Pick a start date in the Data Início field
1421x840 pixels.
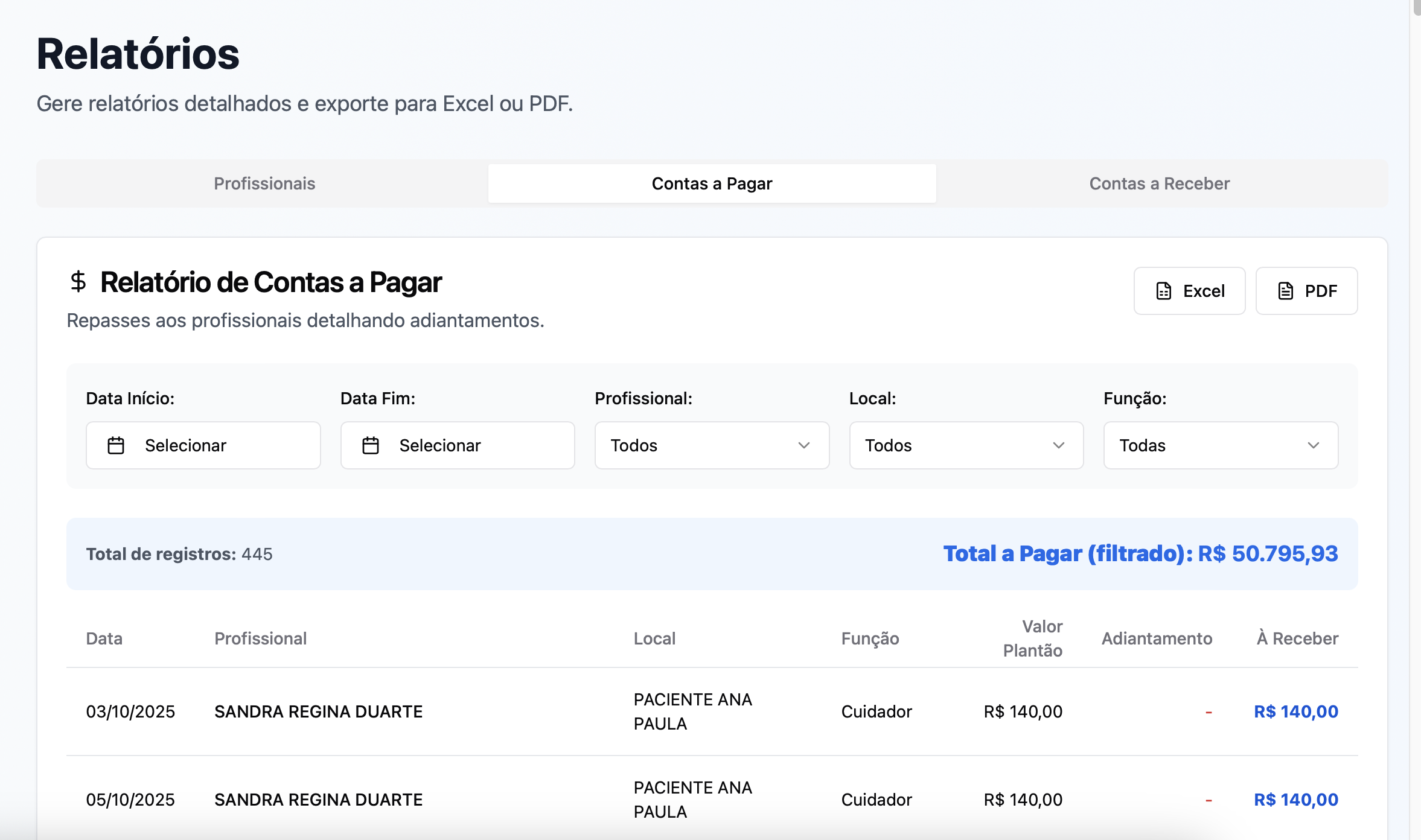tap(203, 445)
